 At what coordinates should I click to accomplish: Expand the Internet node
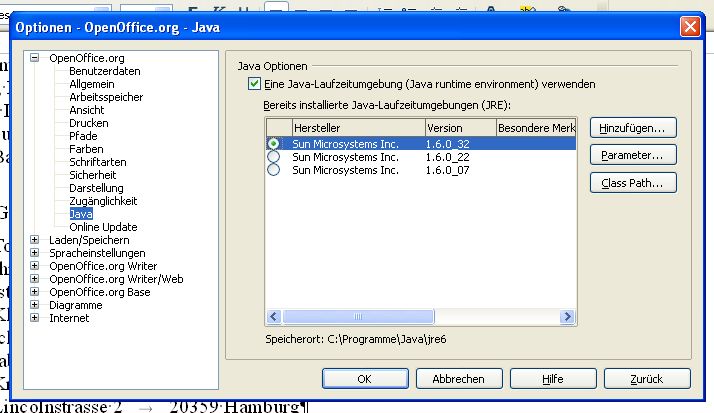tap(35, 317)
